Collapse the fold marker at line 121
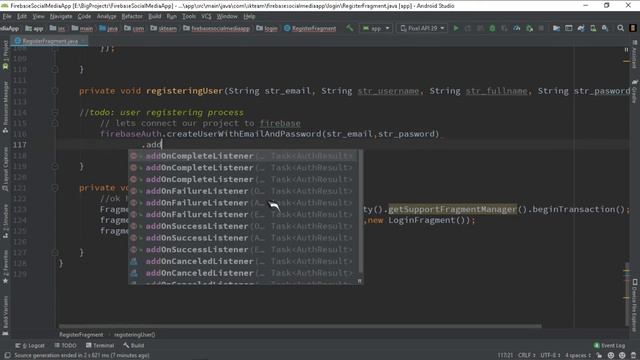 click(x=55, y=188)
